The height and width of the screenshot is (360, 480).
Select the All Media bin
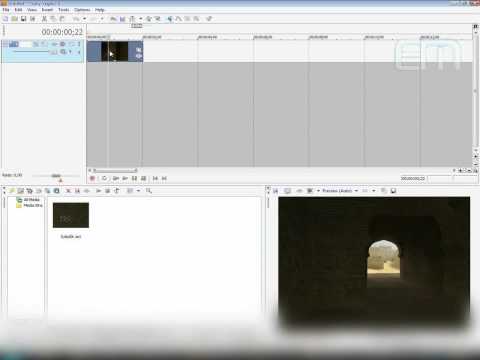[x=29, y=200]
